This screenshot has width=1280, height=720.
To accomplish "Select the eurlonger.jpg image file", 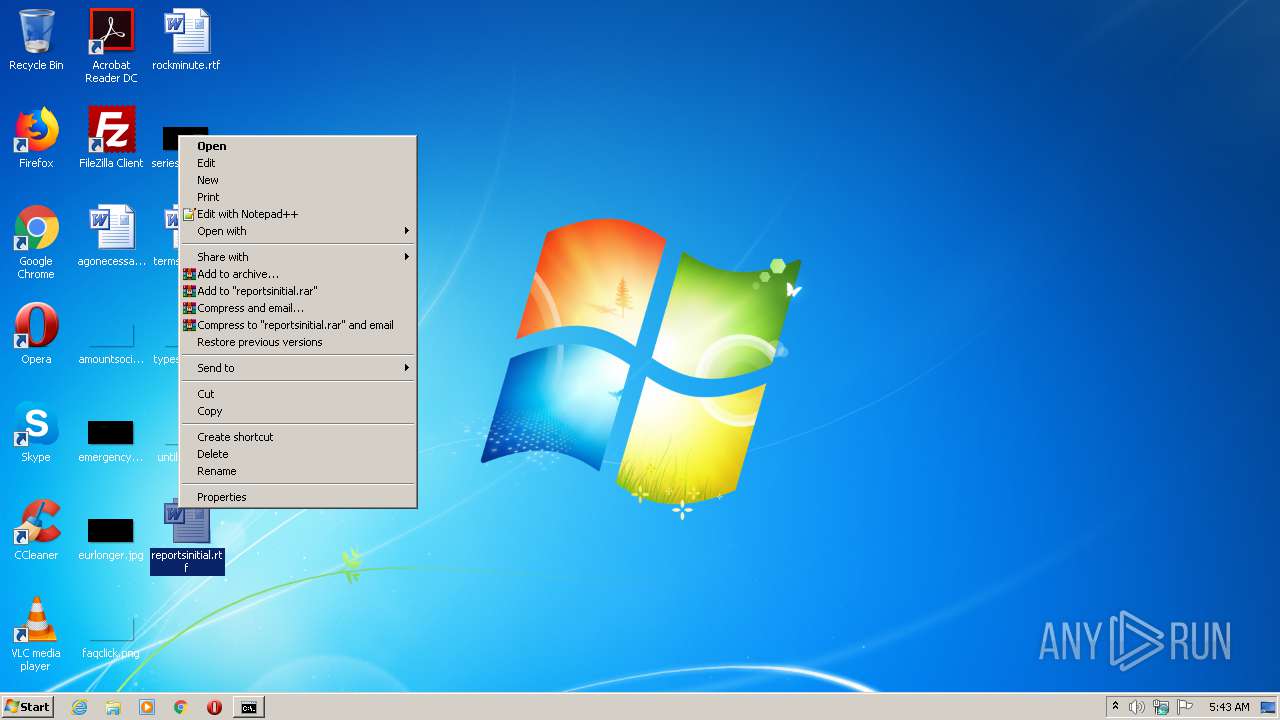I will tap(111, 538).
